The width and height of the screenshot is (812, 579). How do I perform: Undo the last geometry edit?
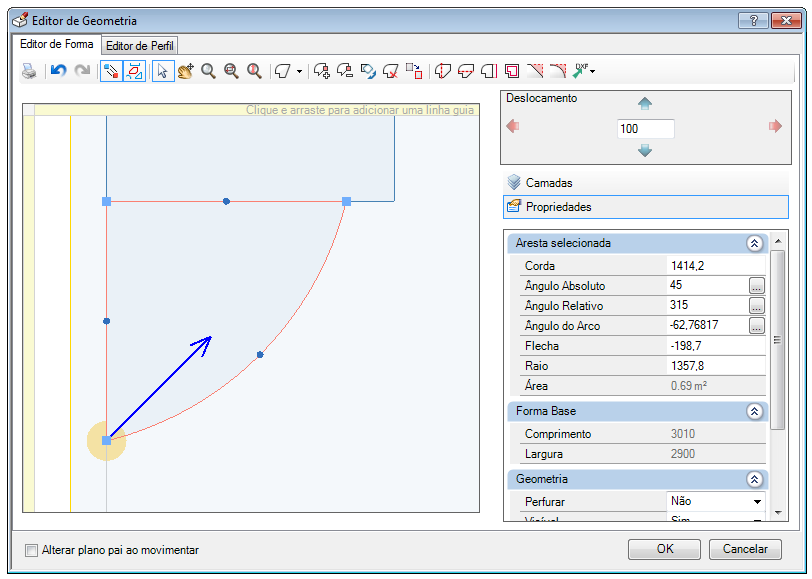point(59,71)
